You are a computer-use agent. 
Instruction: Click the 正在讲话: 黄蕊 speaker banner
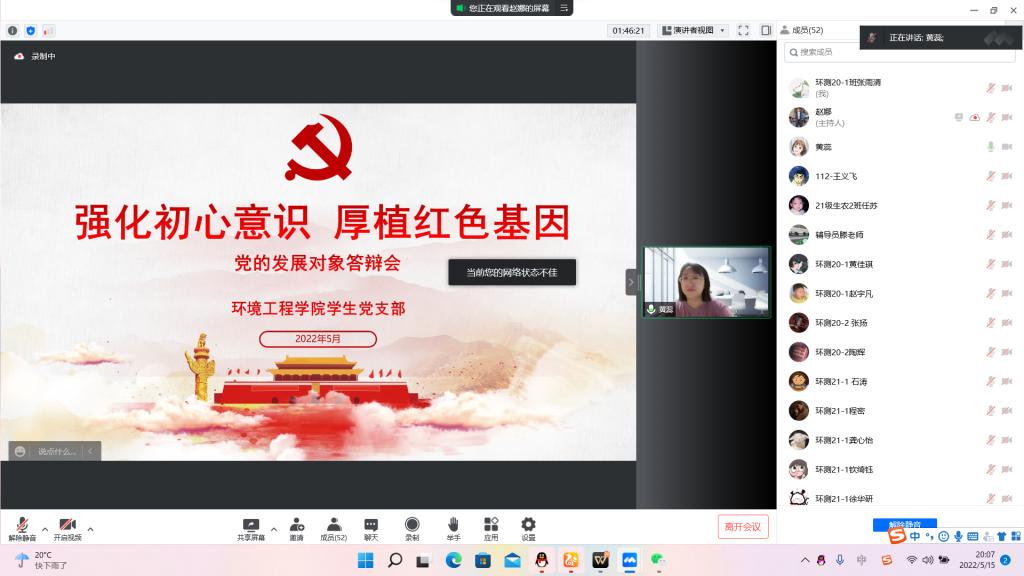pyautogui.click(x=940, y=38)
